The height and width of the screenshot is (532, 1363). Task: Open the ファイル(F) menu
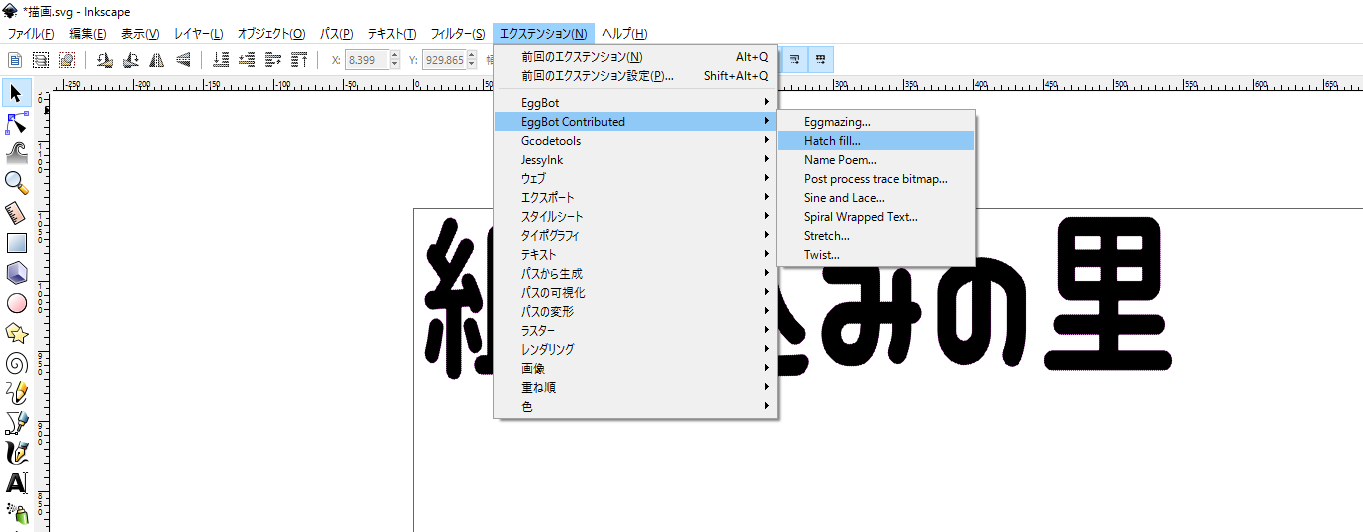pyautogui.click(x=31, y=34)
